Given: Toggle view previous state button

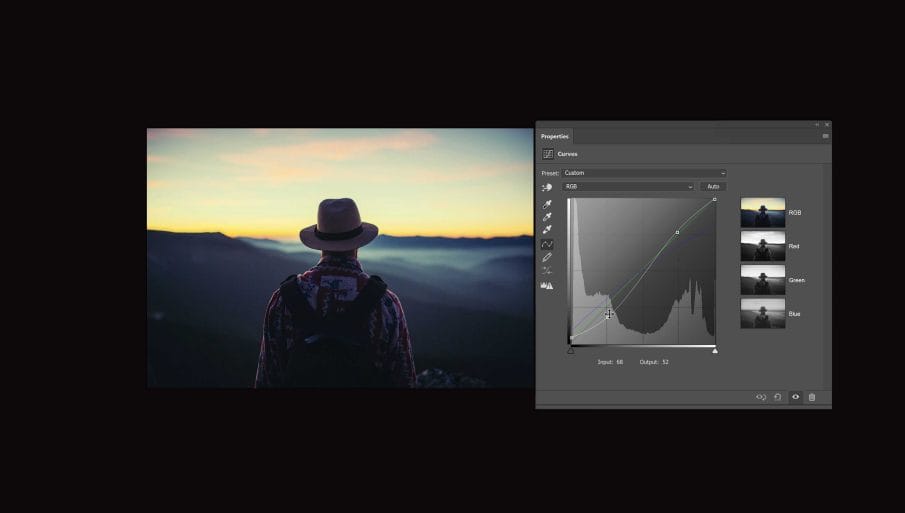Looking at the screenshot, I should coord(761,397).
